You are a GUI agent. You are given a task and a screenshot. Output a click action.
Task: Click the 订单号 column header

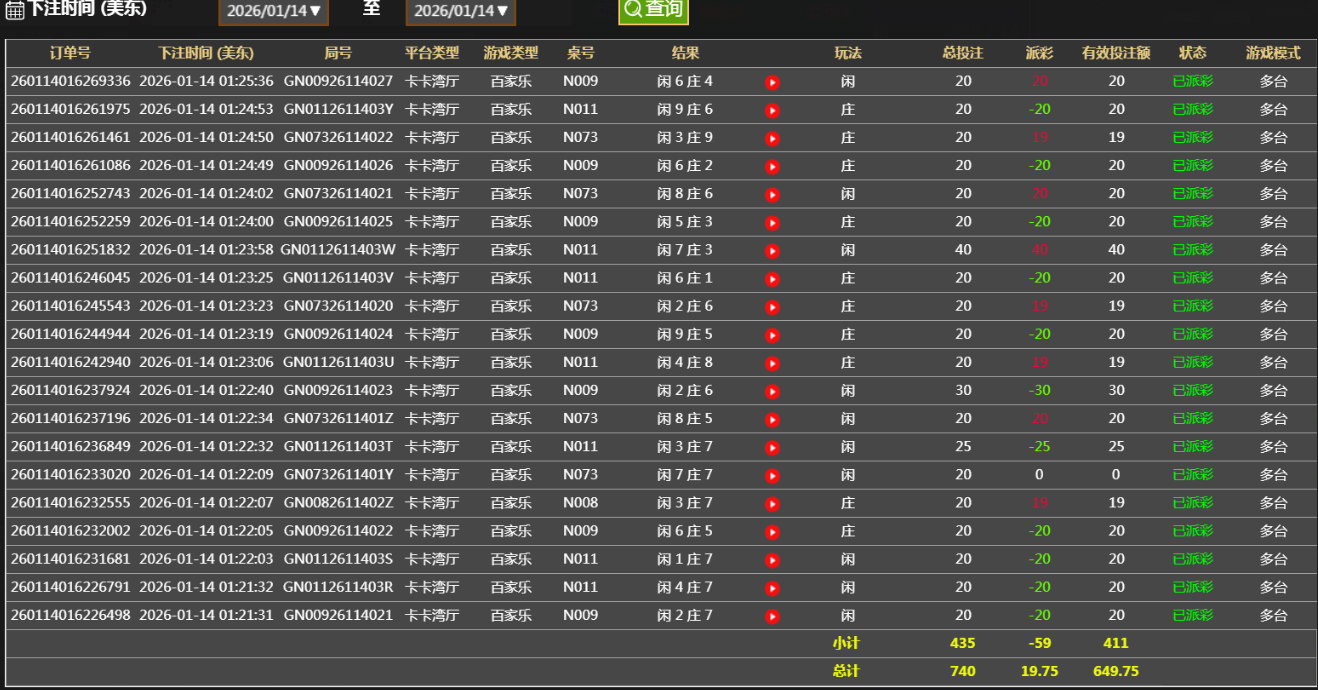pos(70,53)
